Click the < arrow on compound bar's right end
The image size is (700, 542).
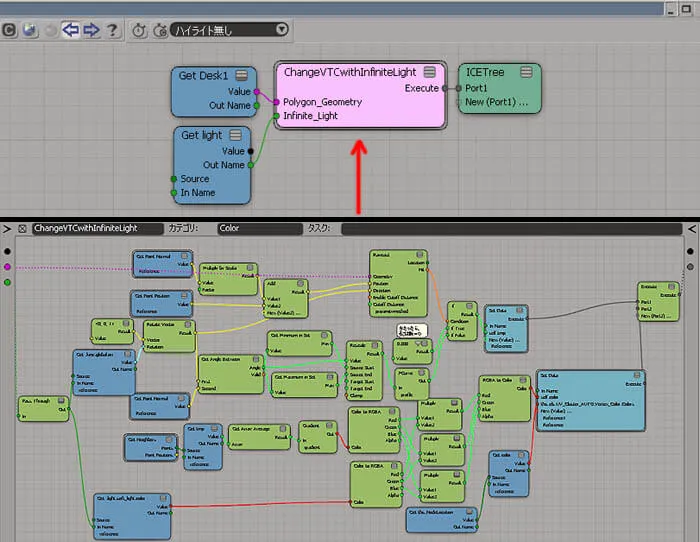pos(692,229)
